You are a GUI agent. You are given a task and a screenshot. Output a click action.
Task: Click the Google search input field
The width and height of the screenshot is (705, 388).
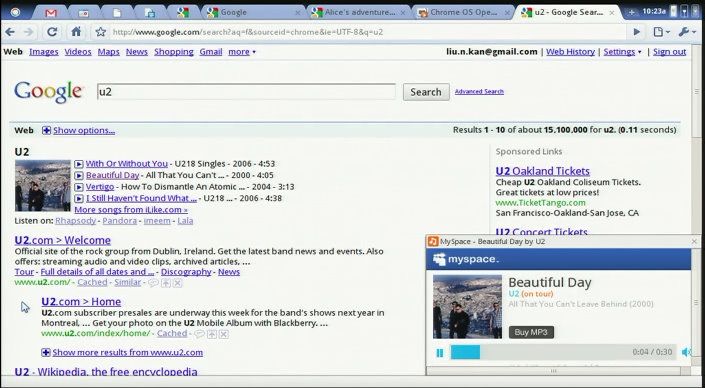246,92
